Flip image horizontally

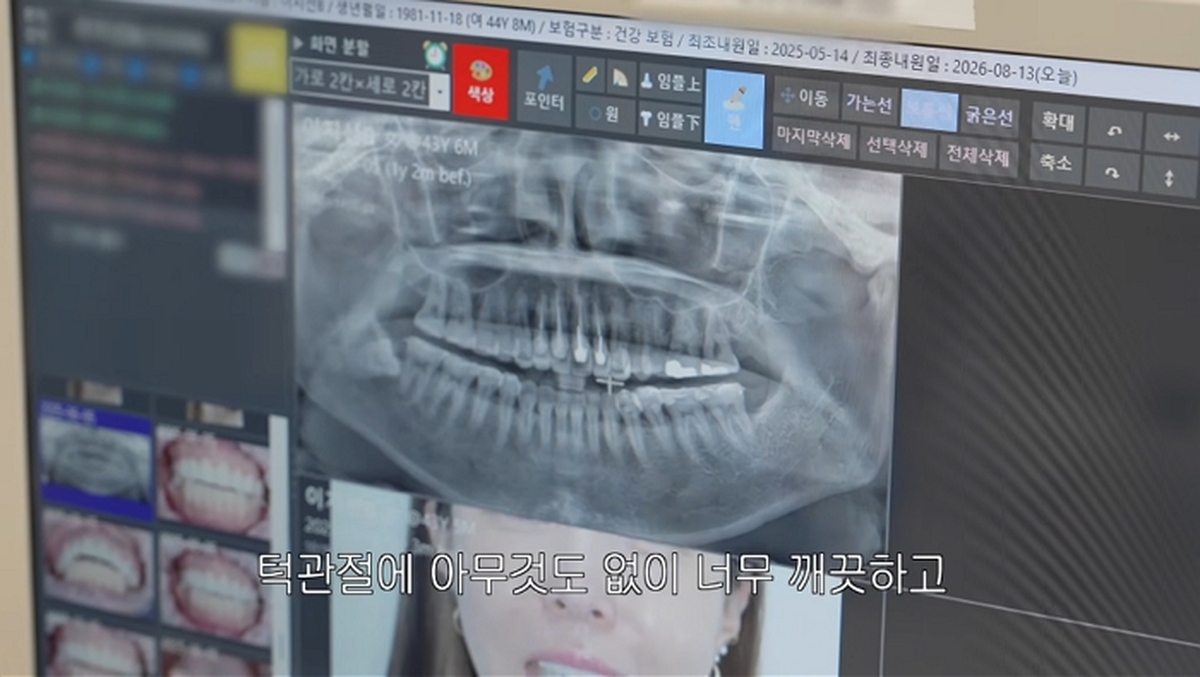(1172, 136)
